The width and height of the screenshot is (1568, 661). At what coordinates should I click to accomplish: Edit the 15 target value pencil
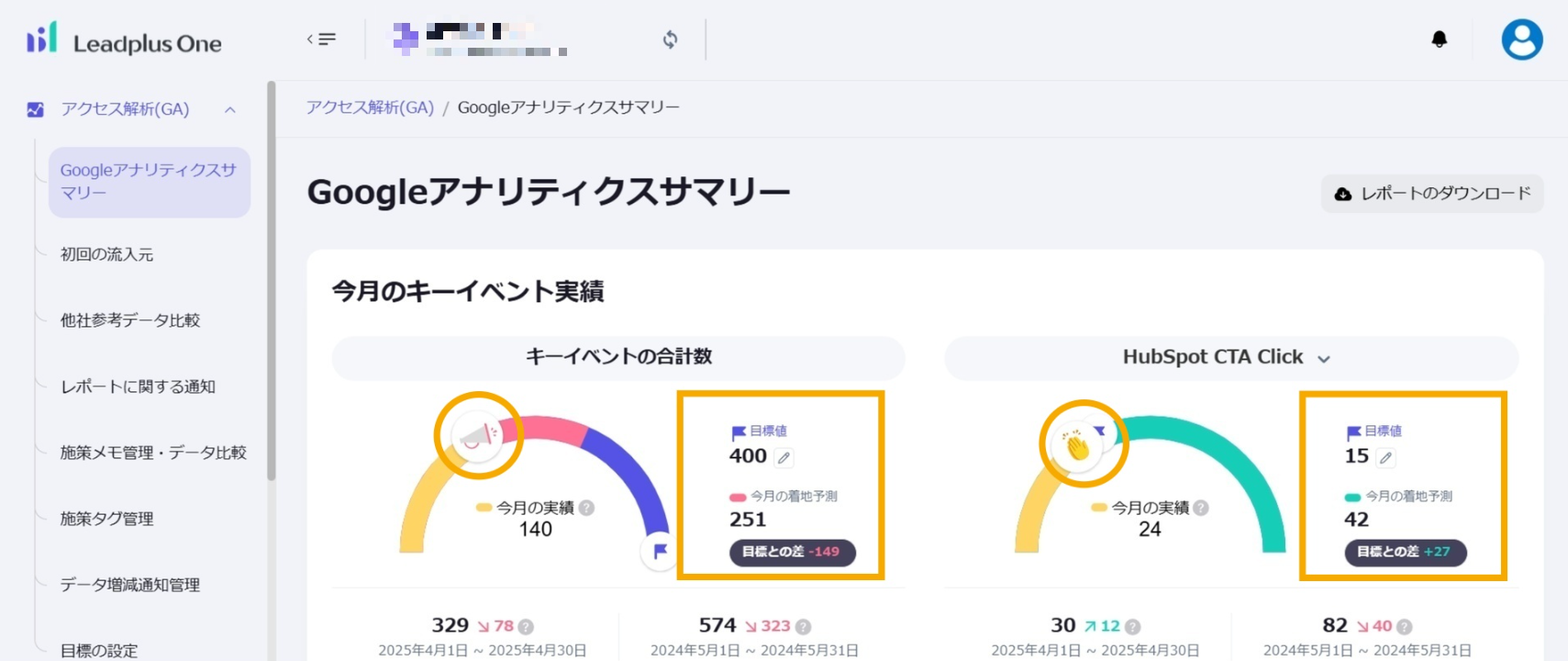pos(1385,457)
